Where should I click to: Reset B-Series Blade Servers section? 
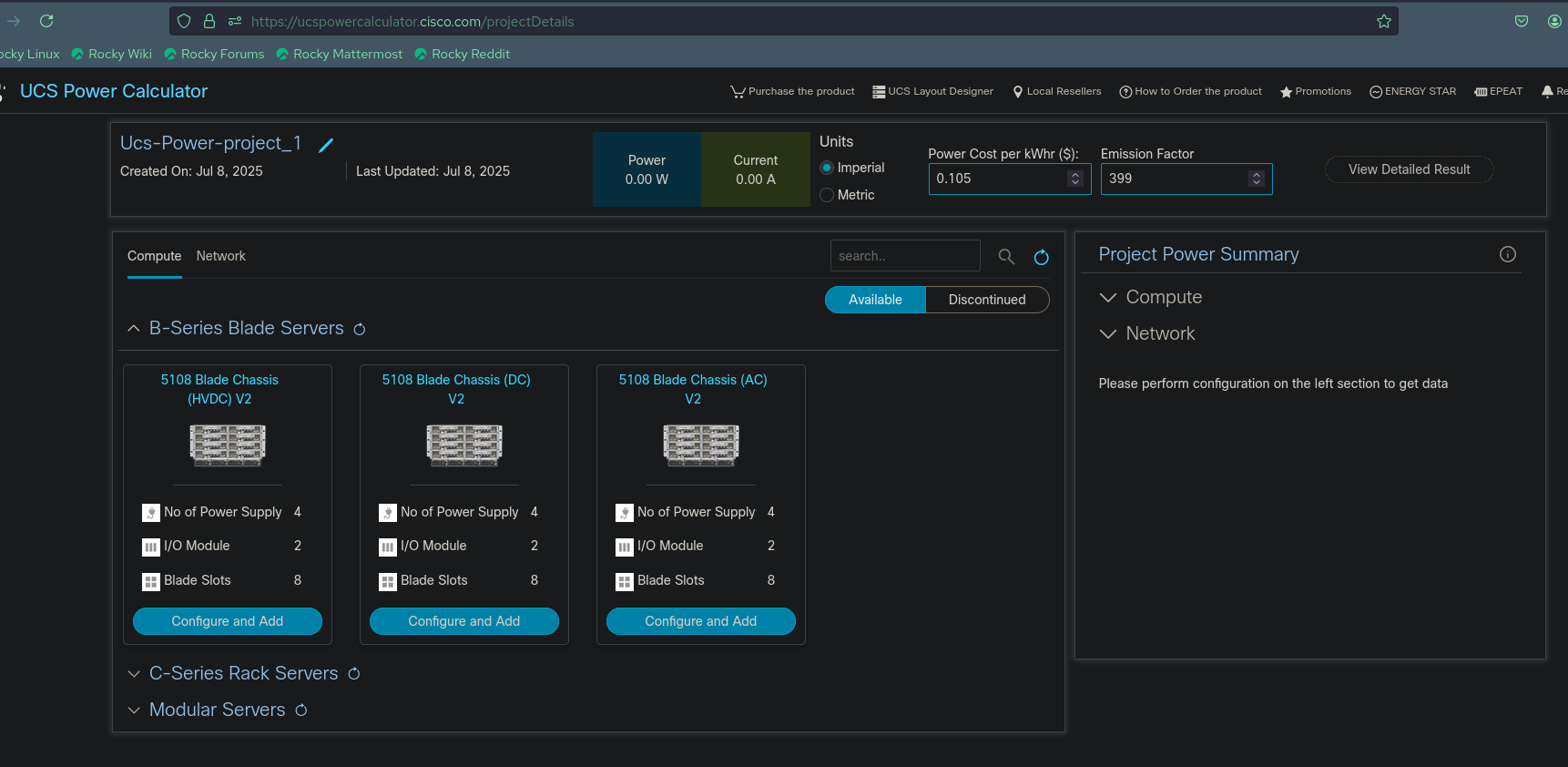click(x=360, y=329)
